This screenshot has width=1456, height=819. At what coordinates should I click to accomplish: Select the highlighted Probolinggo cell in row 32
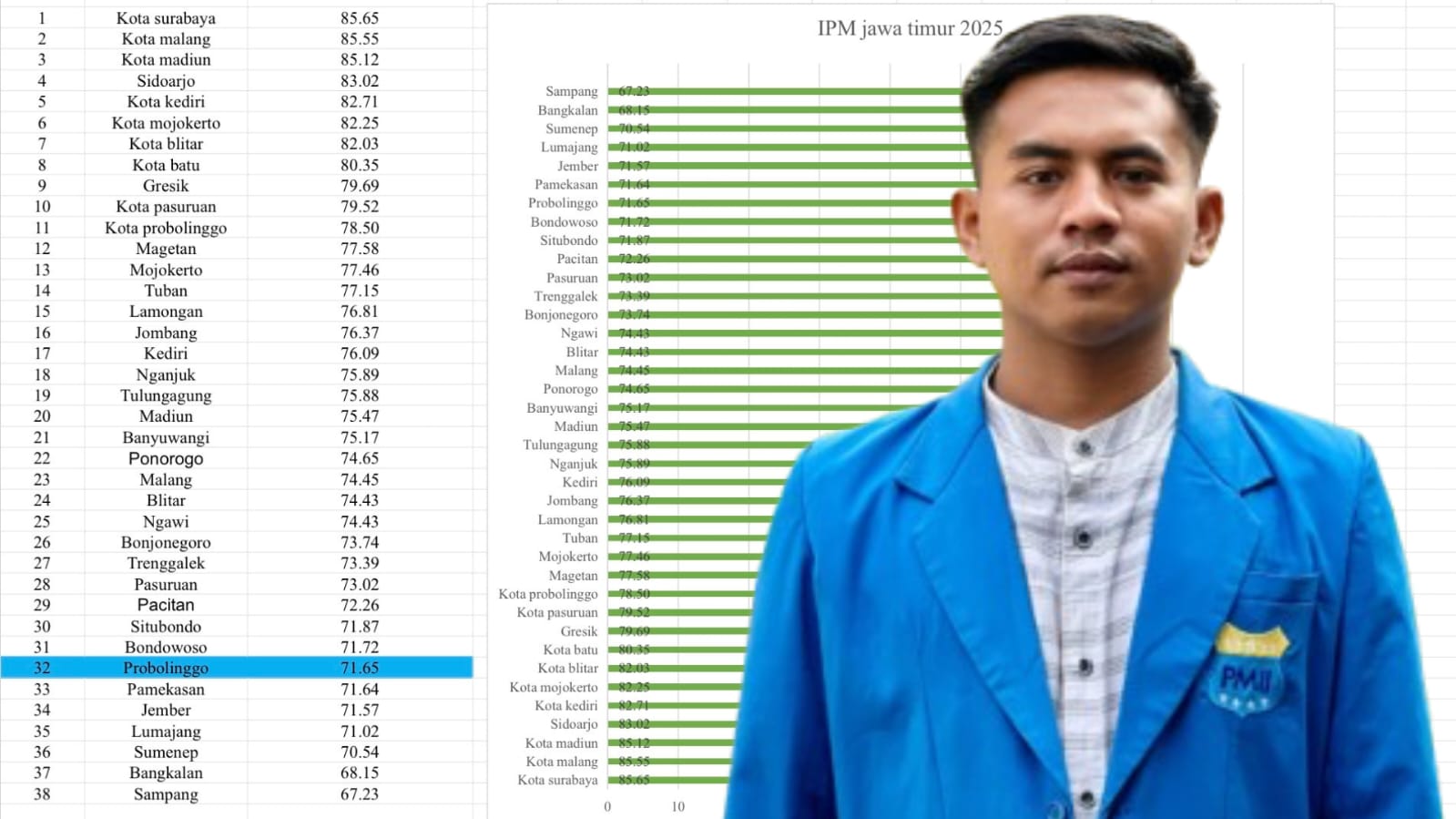coord(166,668)
